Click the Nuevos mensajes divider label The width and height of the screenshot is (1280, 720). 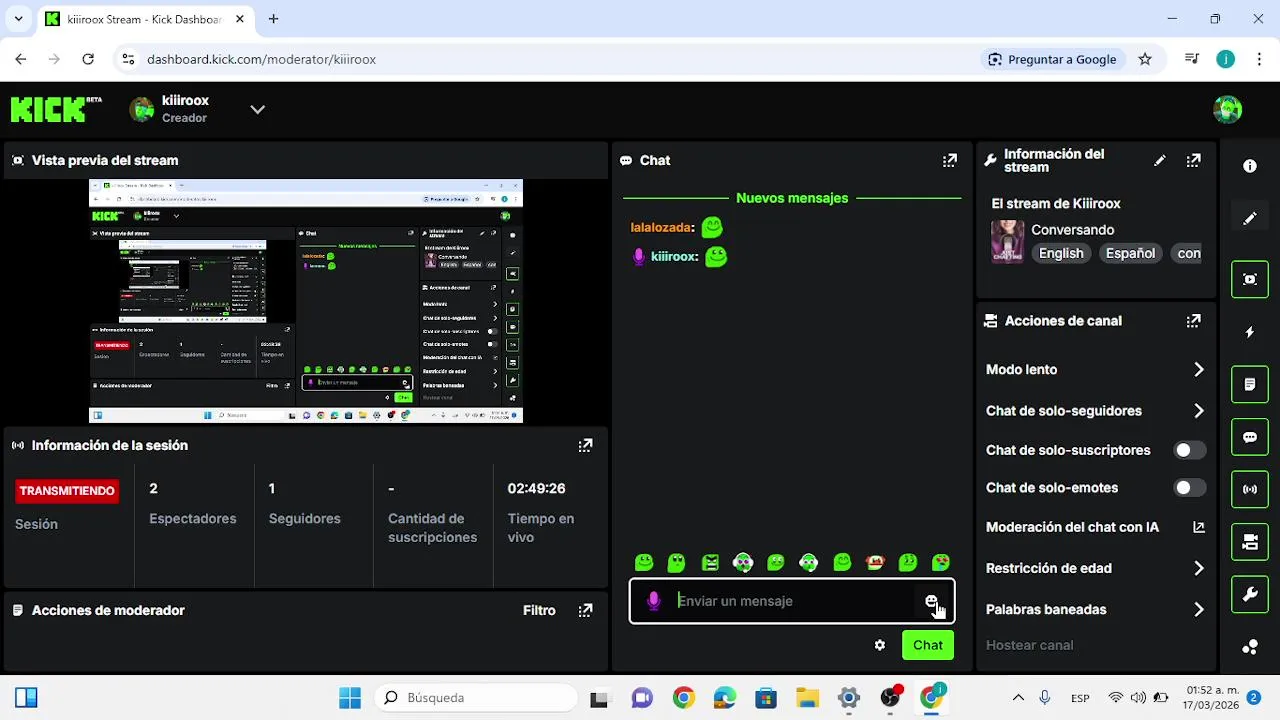(x=792, y=198)
